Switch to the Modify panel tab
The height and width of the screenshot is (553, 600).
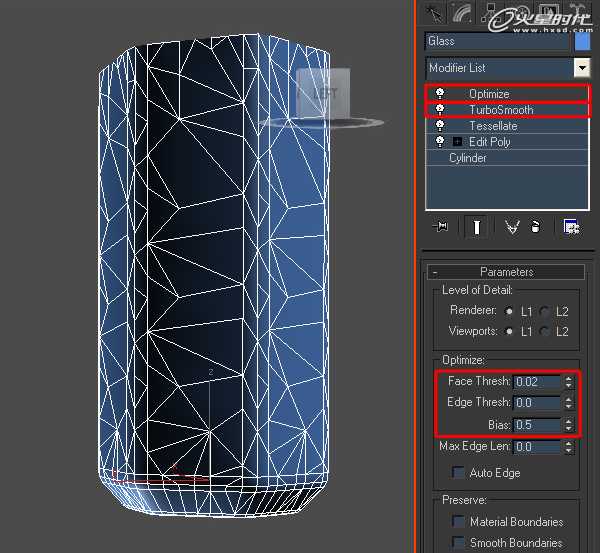pyautogui.click(x=462, y=14)
